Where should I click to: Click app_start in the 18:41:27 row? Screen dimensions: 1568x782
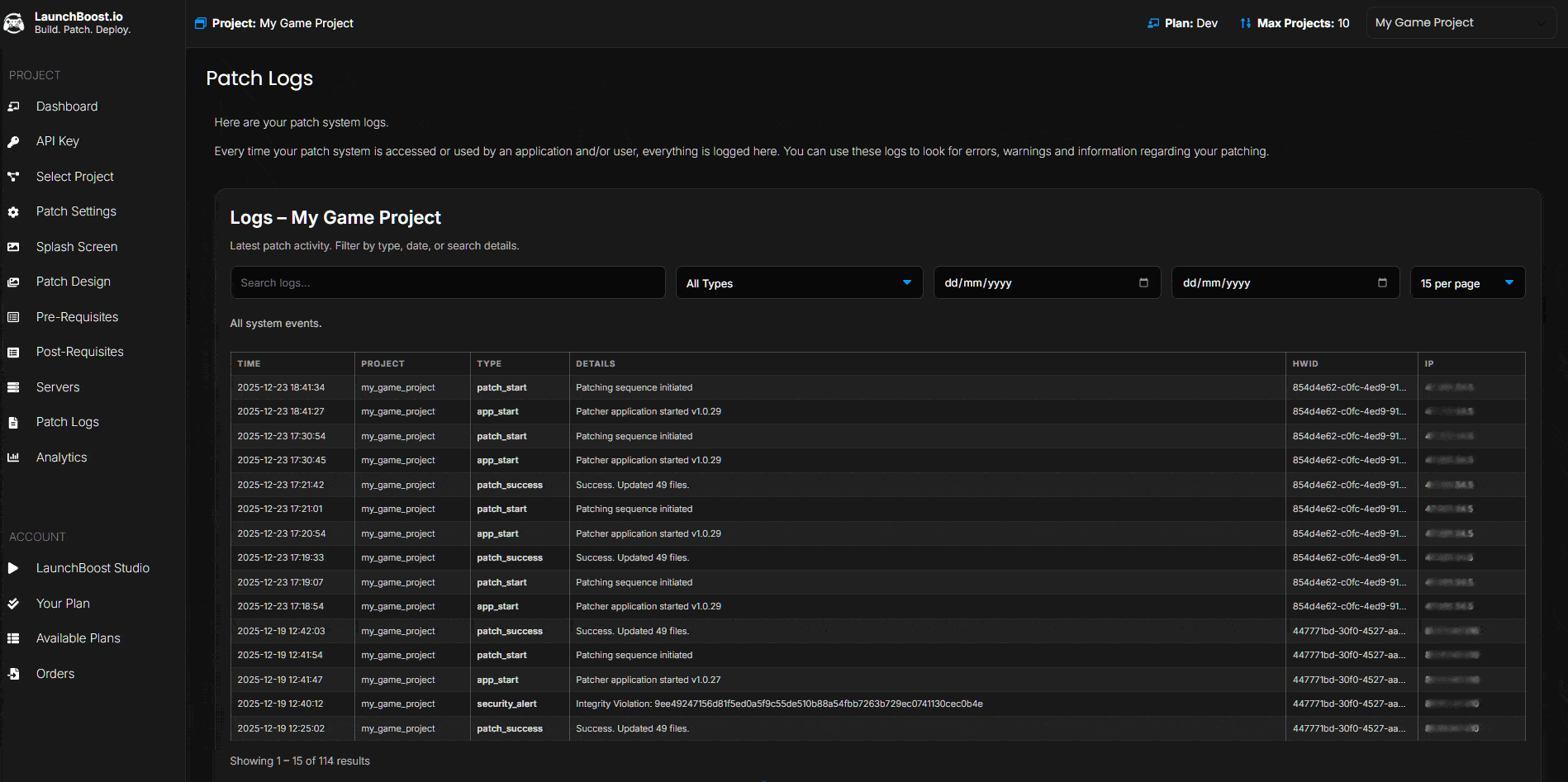click(497, 412)
